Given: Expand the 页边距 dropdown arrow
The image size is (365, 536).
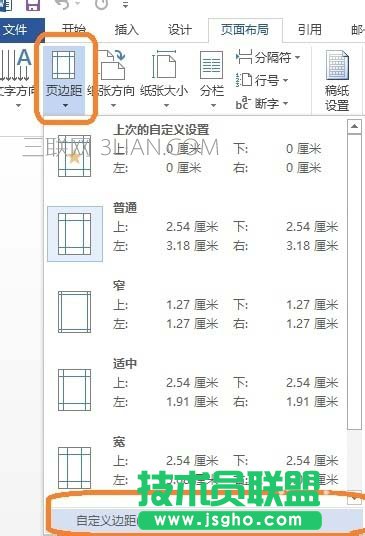Looking at the screenshot, I should (x=65, y=106).
